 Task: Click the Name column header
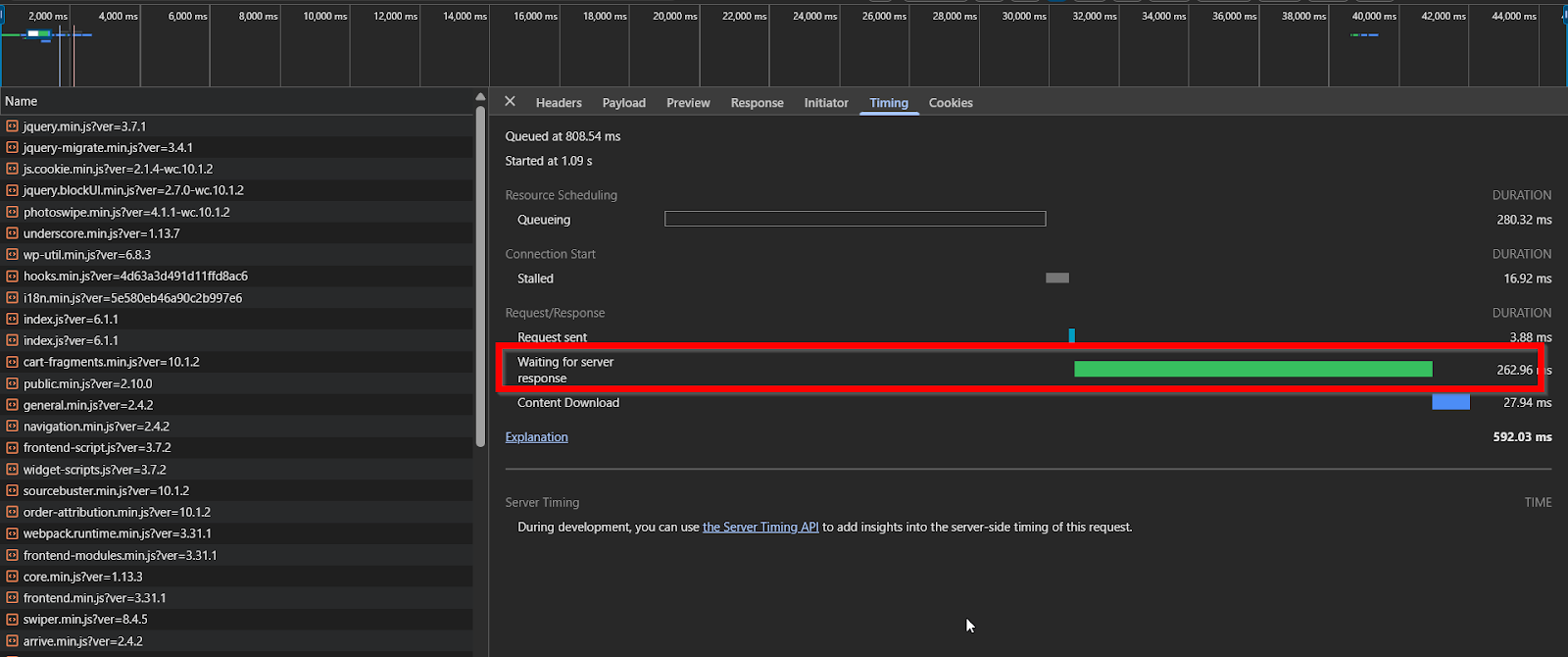tap(22, 101)
